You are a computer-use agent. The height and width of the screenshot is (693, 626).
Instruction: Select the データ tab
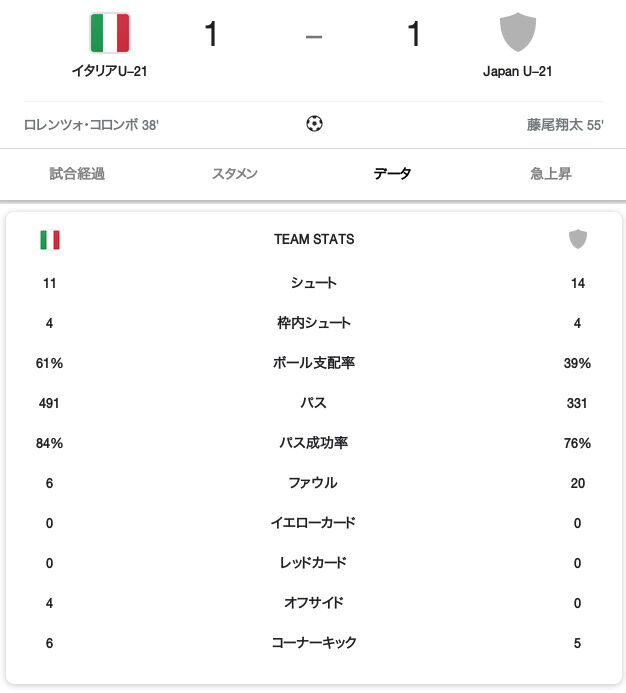point(392,174)
